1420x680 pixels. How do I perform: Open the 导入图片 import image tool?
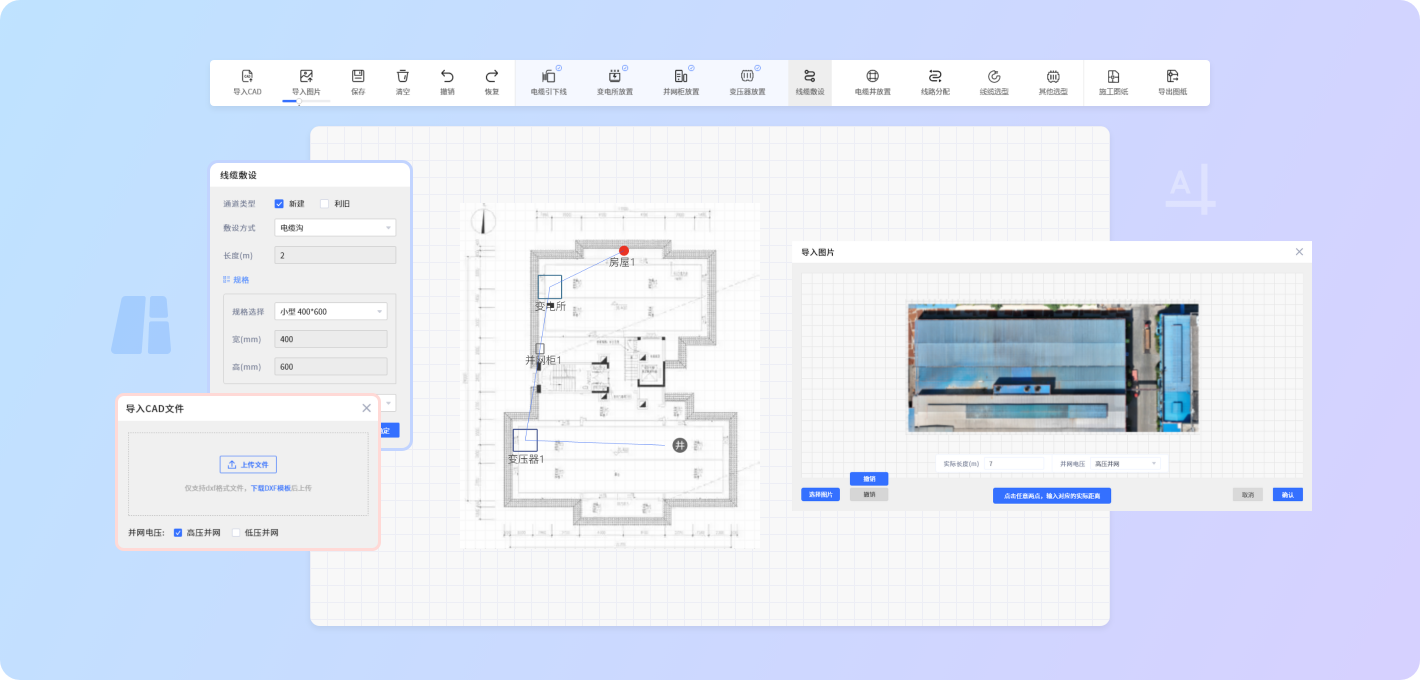(x=306, y=82)
